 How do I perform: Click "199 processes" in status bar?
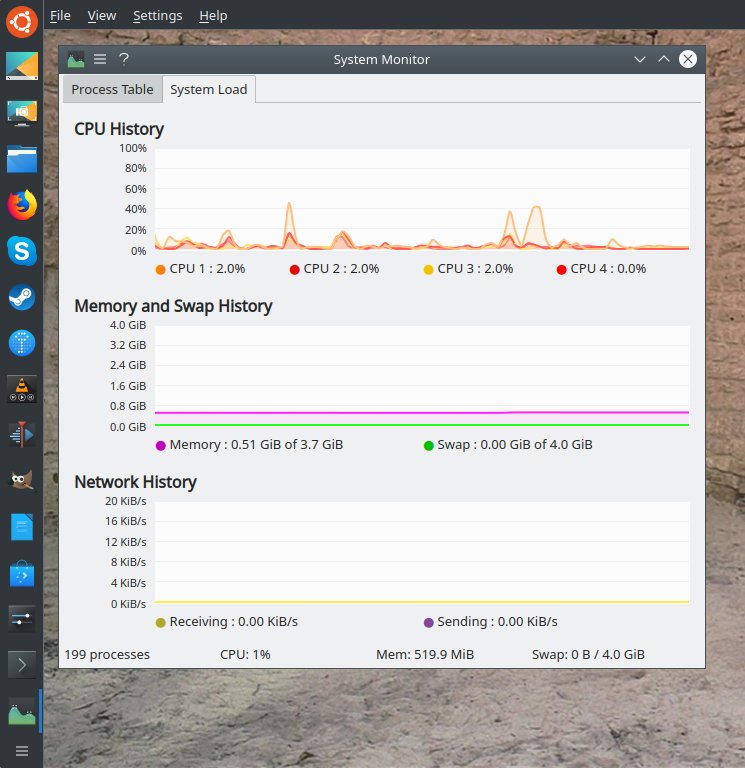tap(107, 655)
